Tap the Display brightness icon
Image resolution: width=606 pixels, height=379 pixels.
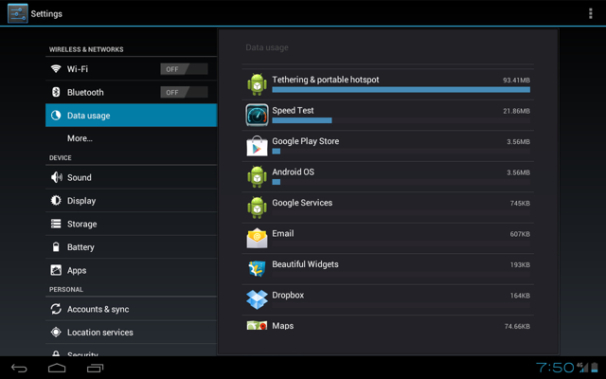[56, 201]
